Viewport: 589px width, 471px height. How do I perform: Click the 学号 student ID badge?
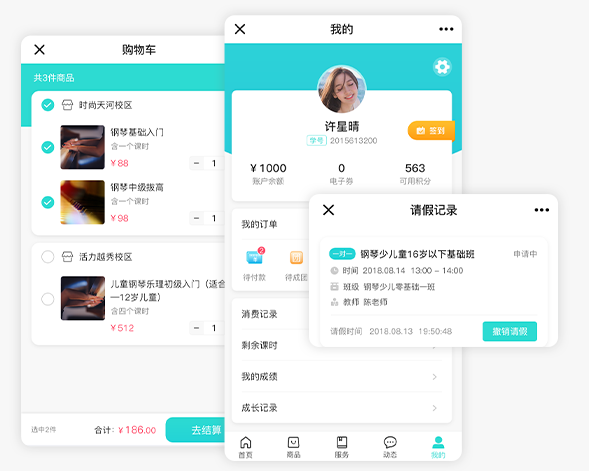click(x=316, y=140)
